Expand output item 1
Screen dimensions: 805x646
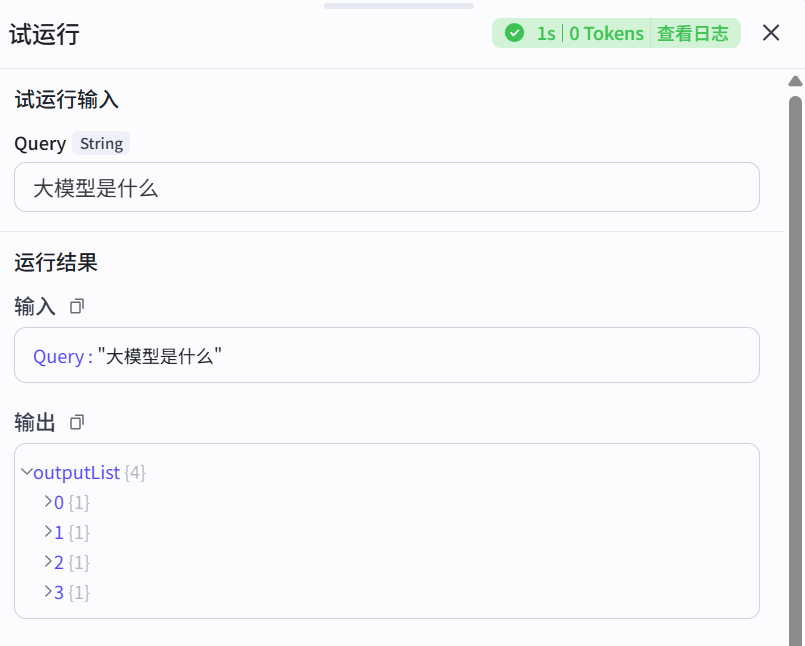[48, 531]
